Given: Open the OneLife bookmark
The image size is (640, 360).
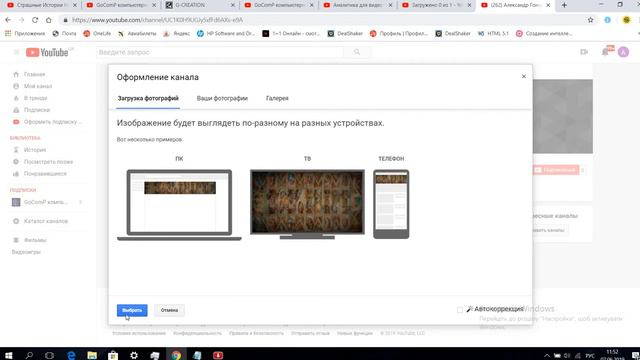Looking at the screenshot, I should (x=97, y=33).
